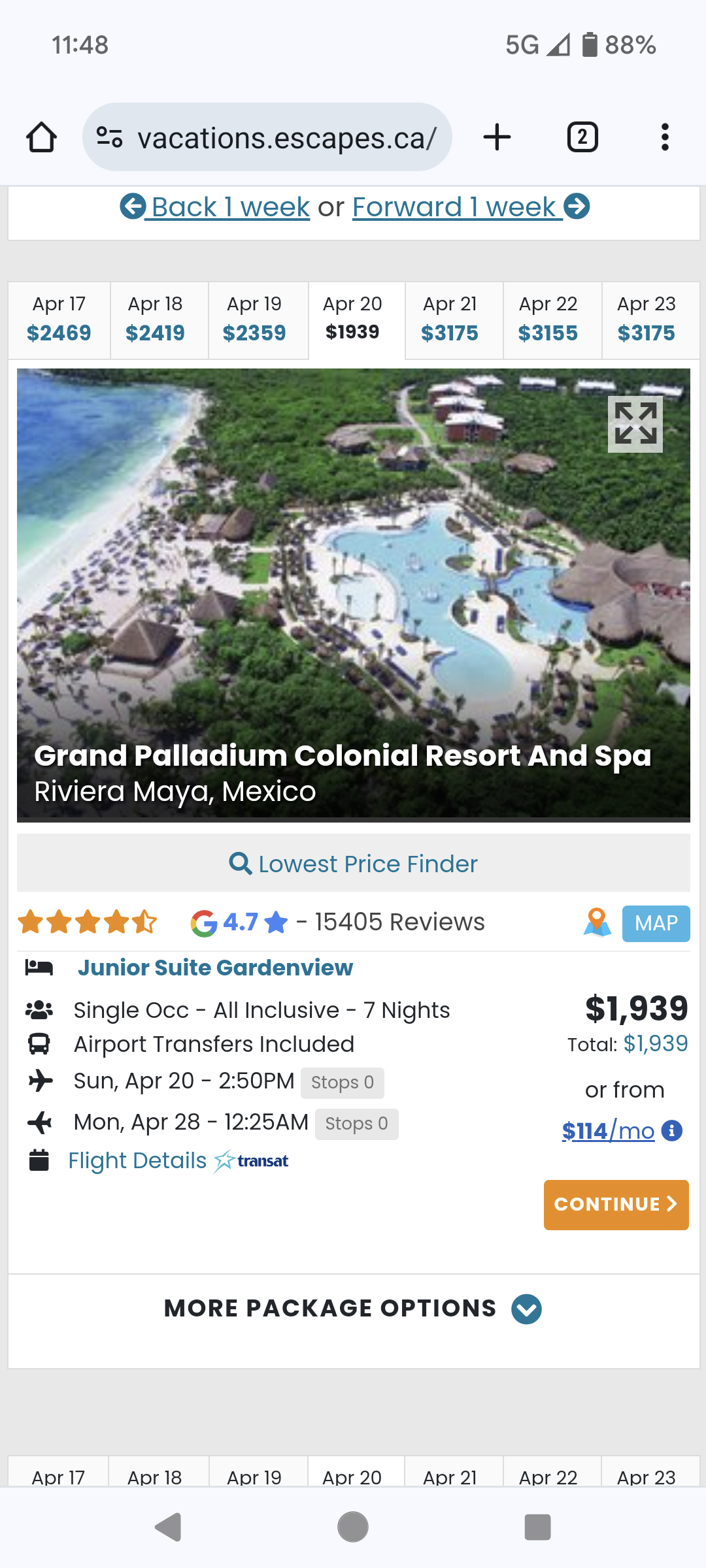Select the Apr 21 $3175 date tab
The width and height of the screenshot is (706, 1568).
(x=450, y=319)
